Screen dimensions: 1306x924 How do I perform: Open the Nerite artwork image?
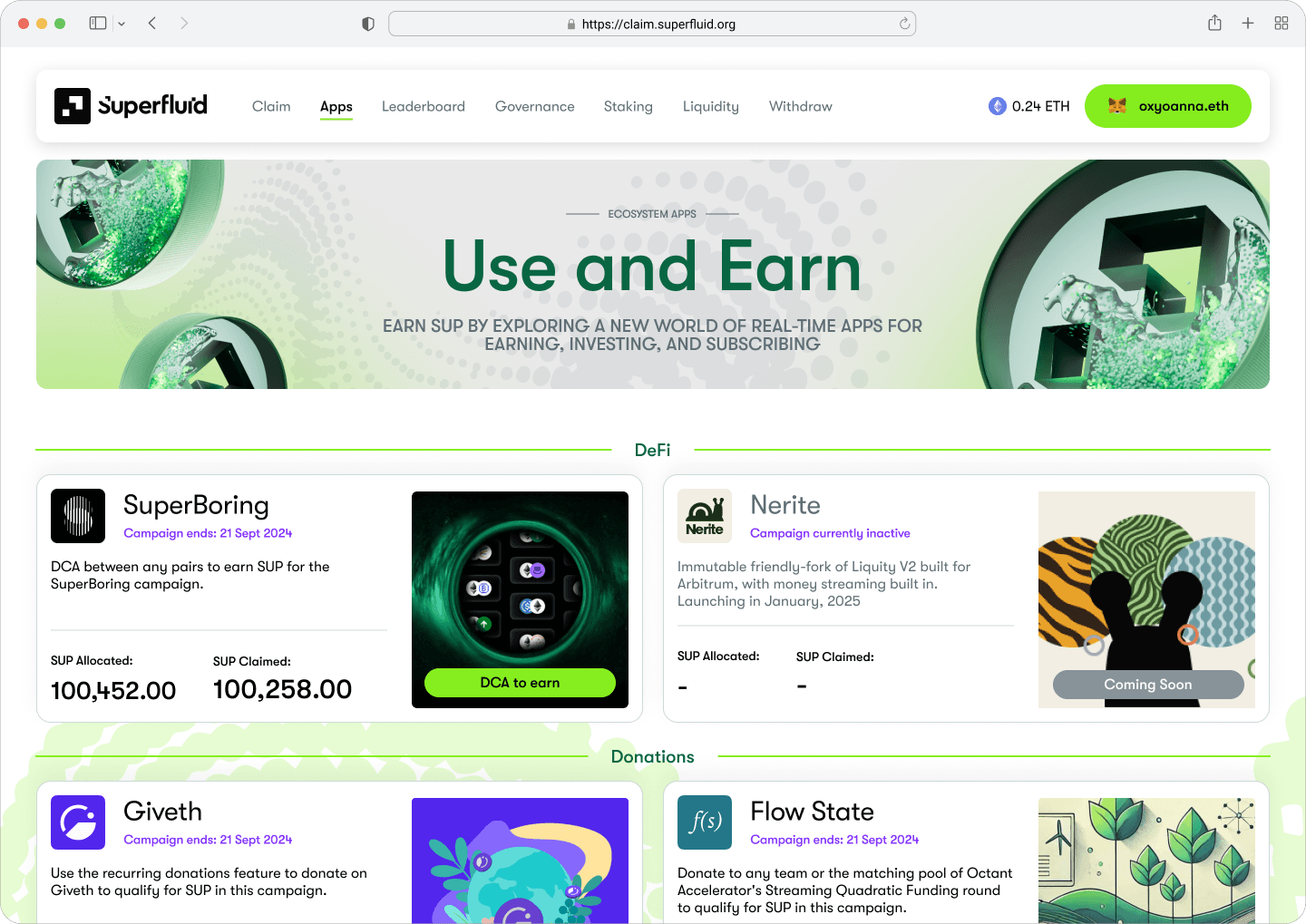(1146, 599)
